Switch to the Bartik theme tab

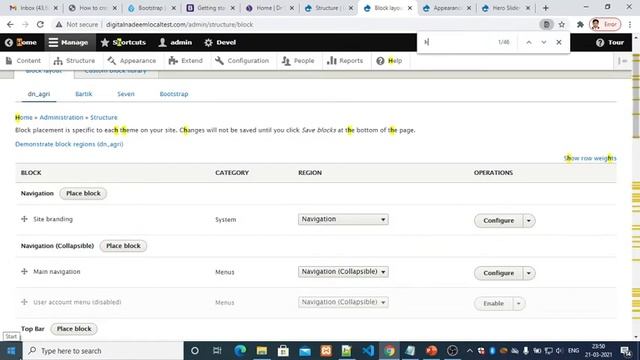point(84,94)
